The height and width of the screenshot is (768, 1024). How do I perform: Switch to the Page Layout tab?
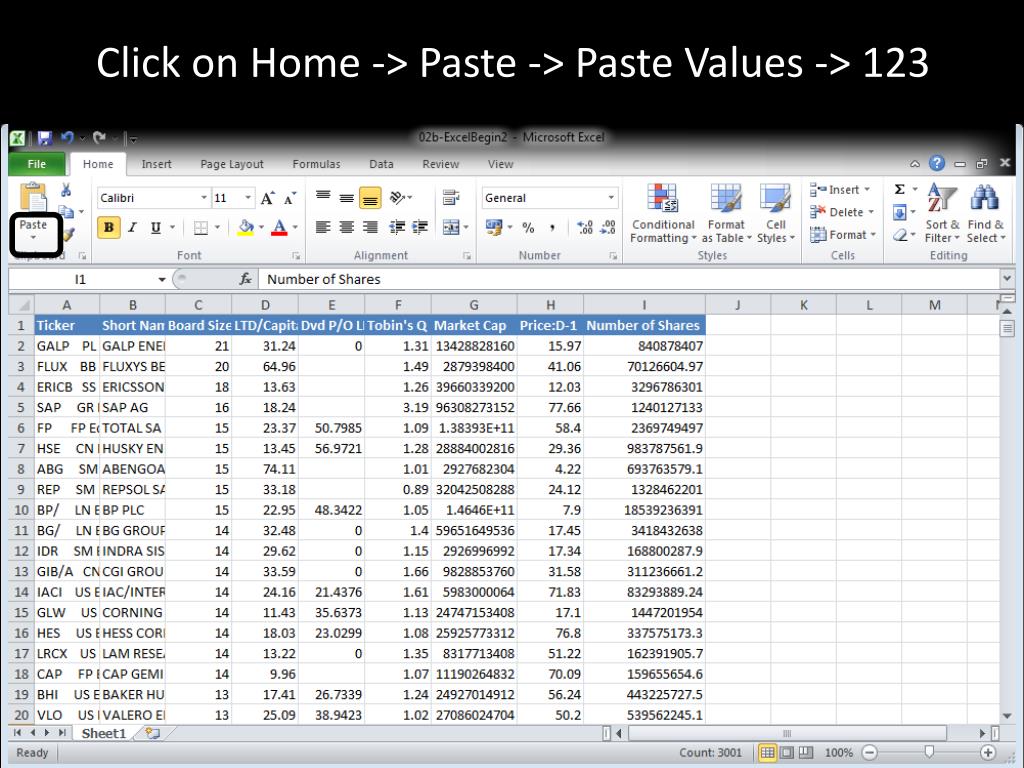231,164
